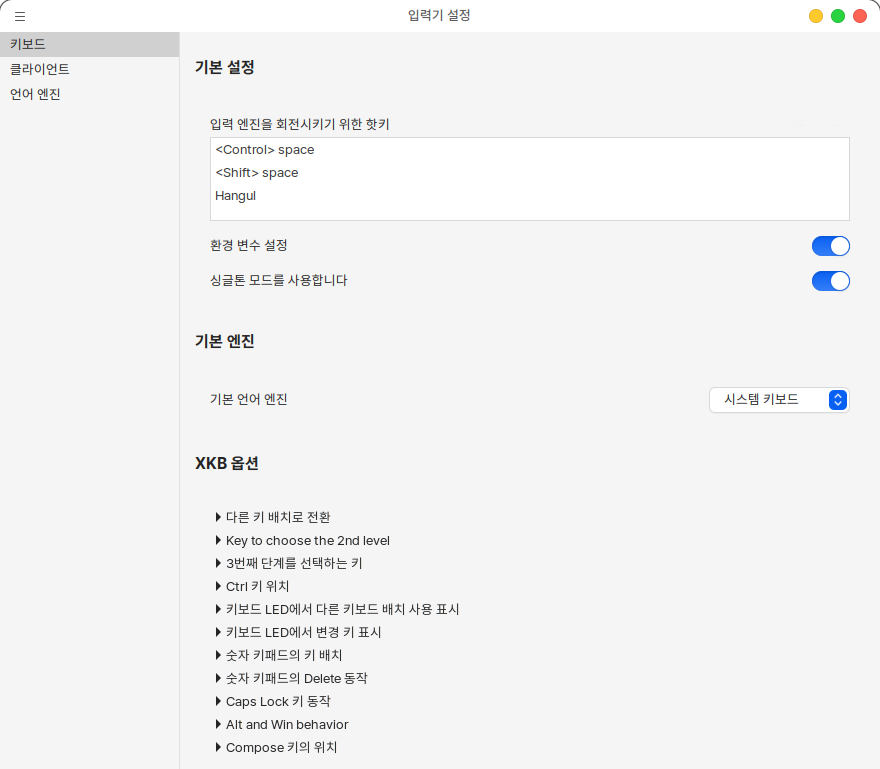This screenshot has width=880, height=769.
Task: Click the green maximize window button
Action: [838, 16]
